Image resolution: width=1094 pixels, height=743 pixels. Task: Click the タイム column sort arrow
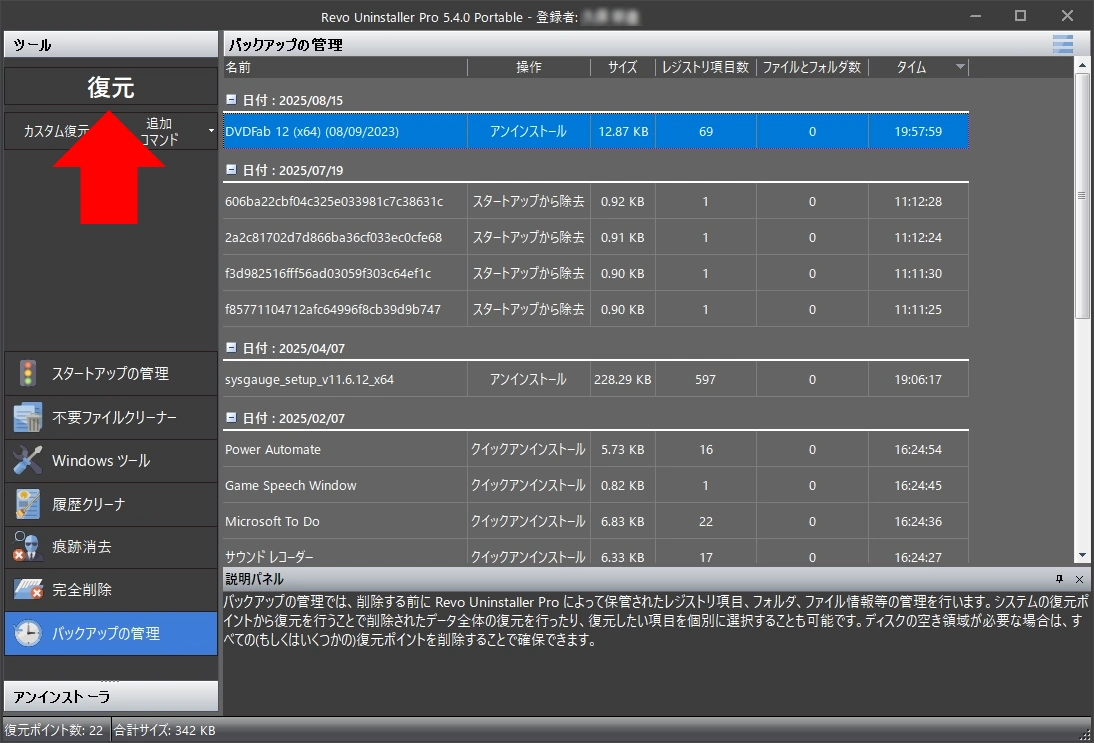[960, 67]
